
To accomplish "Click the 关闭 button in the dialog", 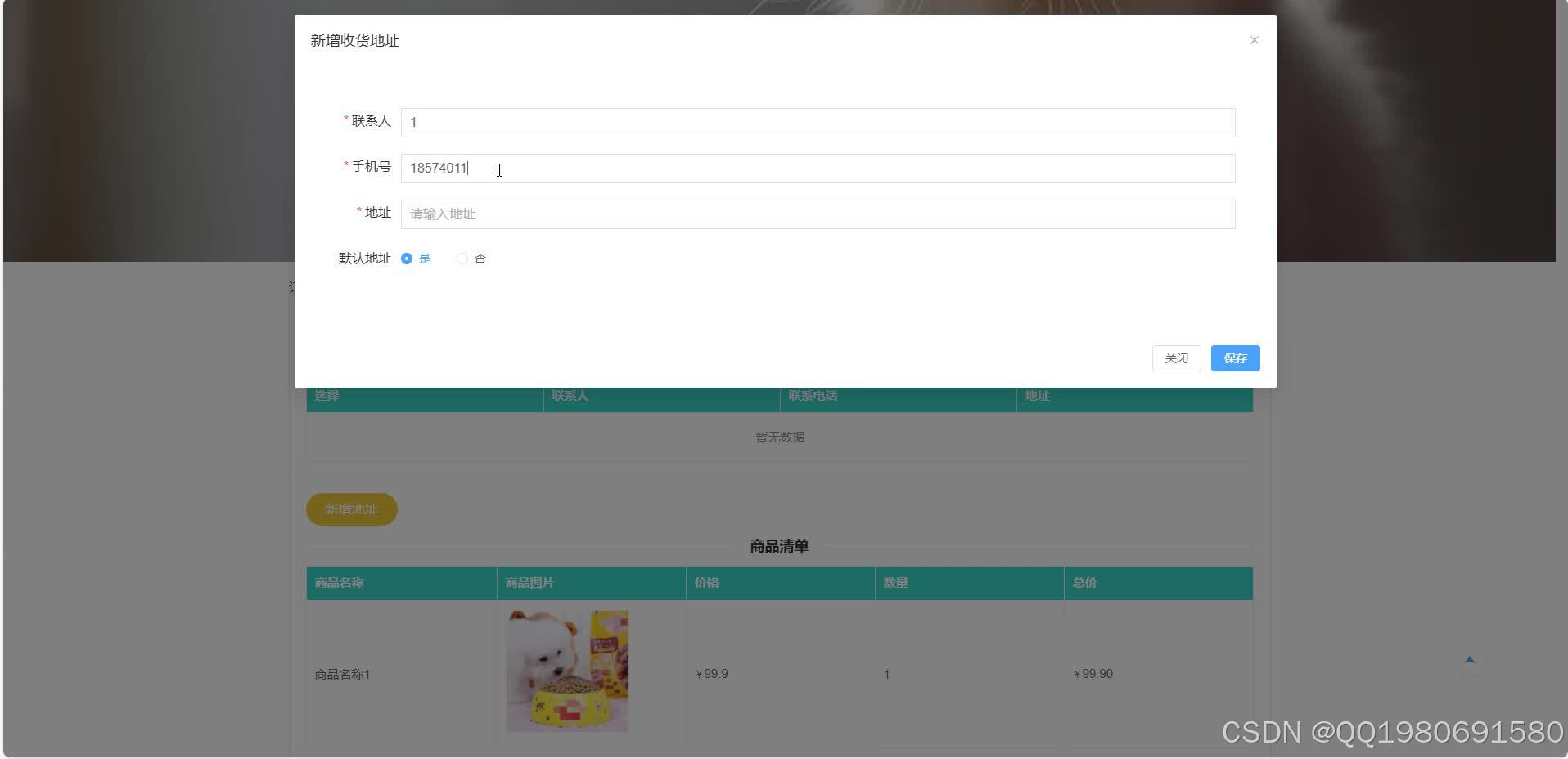I will [1176, 358].
